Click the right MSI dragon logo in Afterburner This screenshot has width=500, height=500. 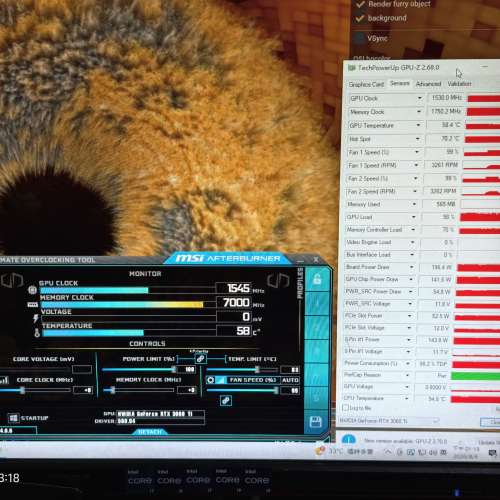point(279,281)
